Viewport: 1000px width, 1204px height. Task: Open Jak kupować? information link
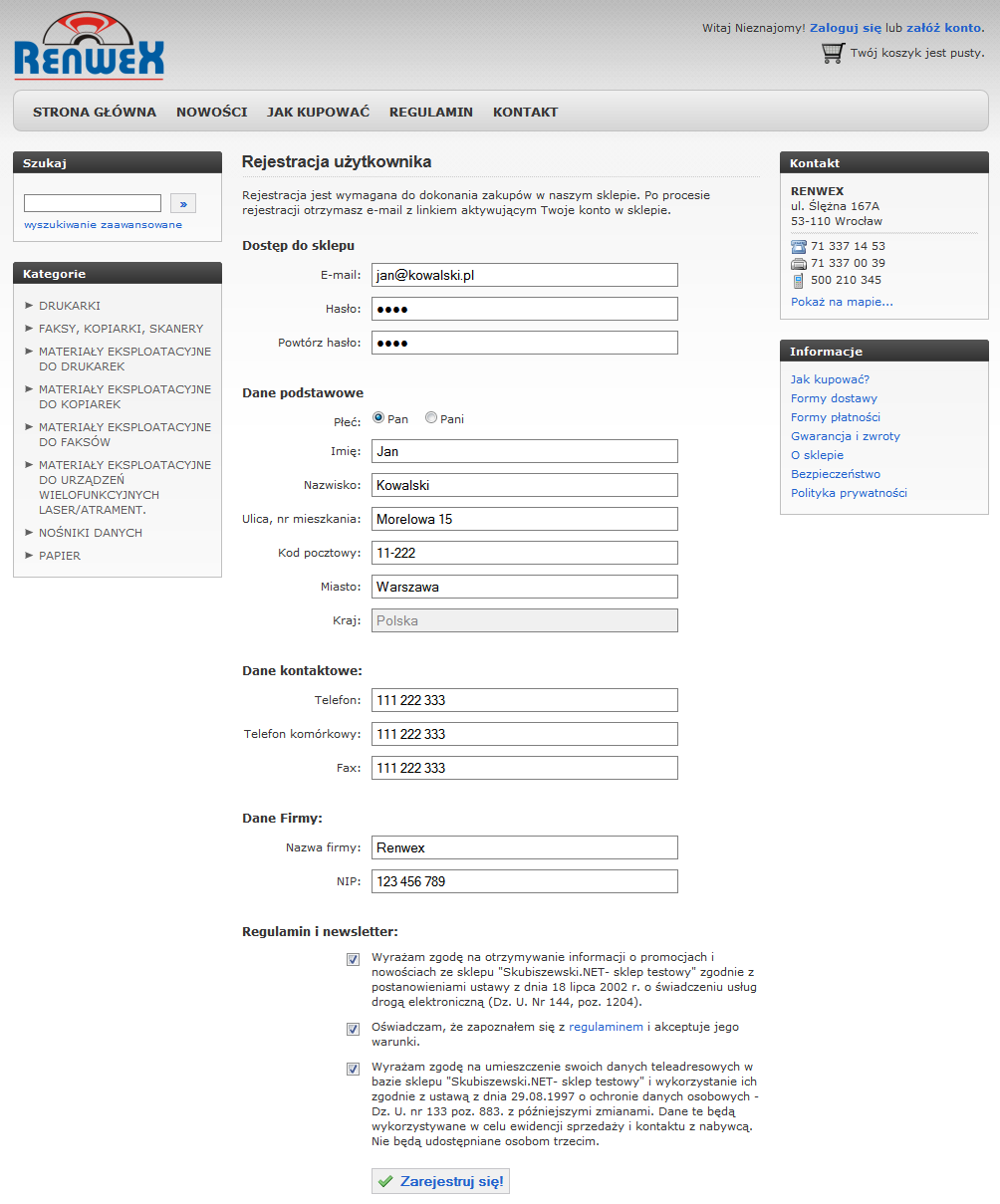point(830,379)
